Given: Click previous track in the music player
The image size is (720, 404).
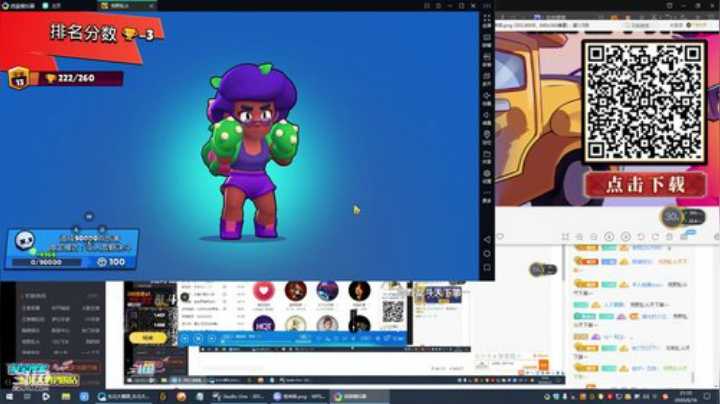Looking at the screenshot, I should 185,338.
